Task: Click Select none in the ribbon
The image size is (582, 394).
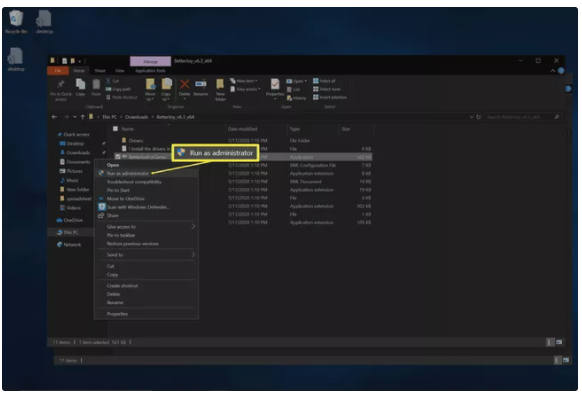Action: [x=327, y=89]
